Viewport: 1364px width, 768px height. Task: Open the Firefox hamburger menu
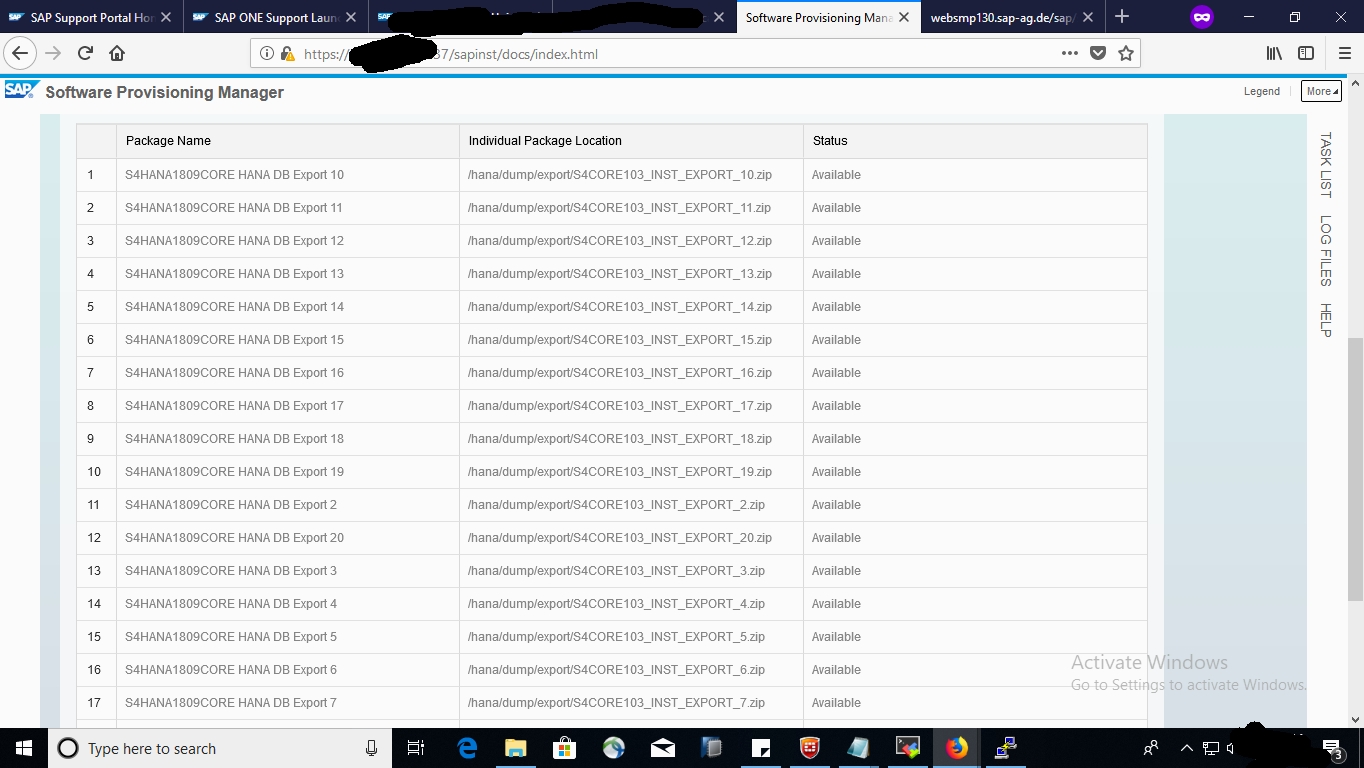click(1344, 54)
